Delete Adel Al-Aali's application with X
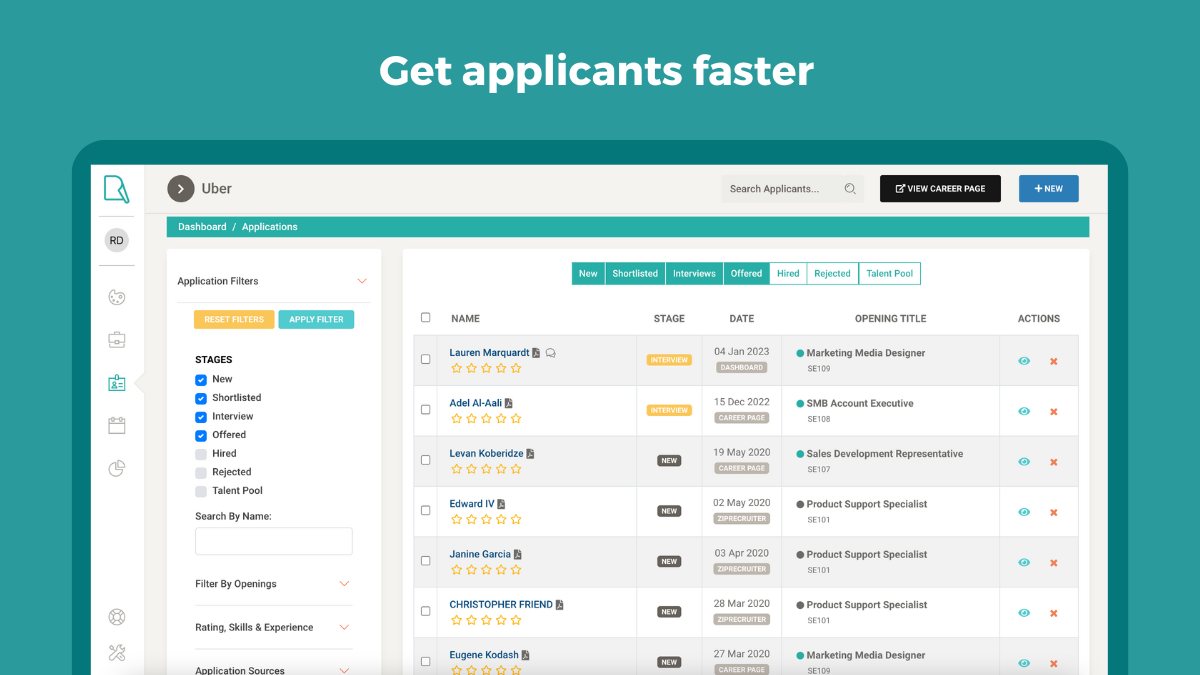The image size is (1200, 675). [1053, 411]
